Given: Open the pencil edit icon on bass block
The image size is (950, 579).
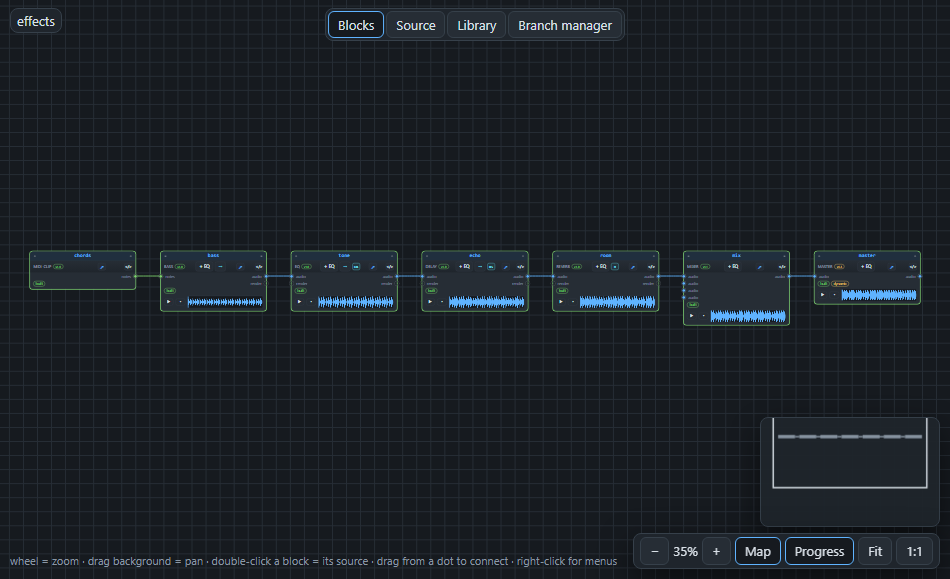Looking at the screenshot, I should 241,266.
